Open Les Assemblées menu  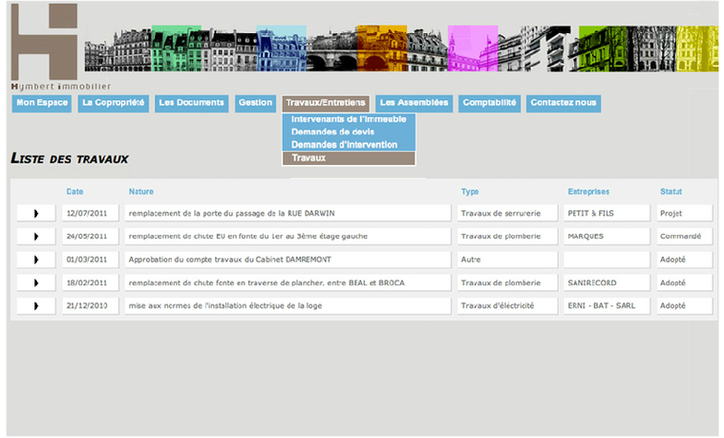414,103
